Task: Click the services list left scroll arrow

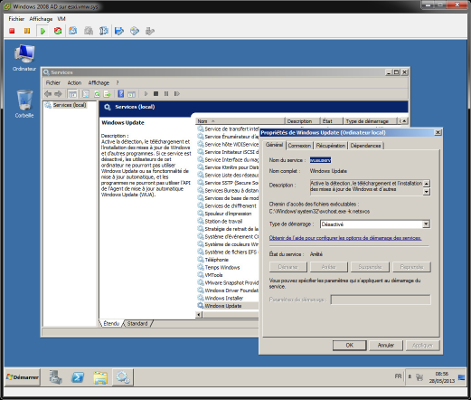Action: tap(199, 314)
